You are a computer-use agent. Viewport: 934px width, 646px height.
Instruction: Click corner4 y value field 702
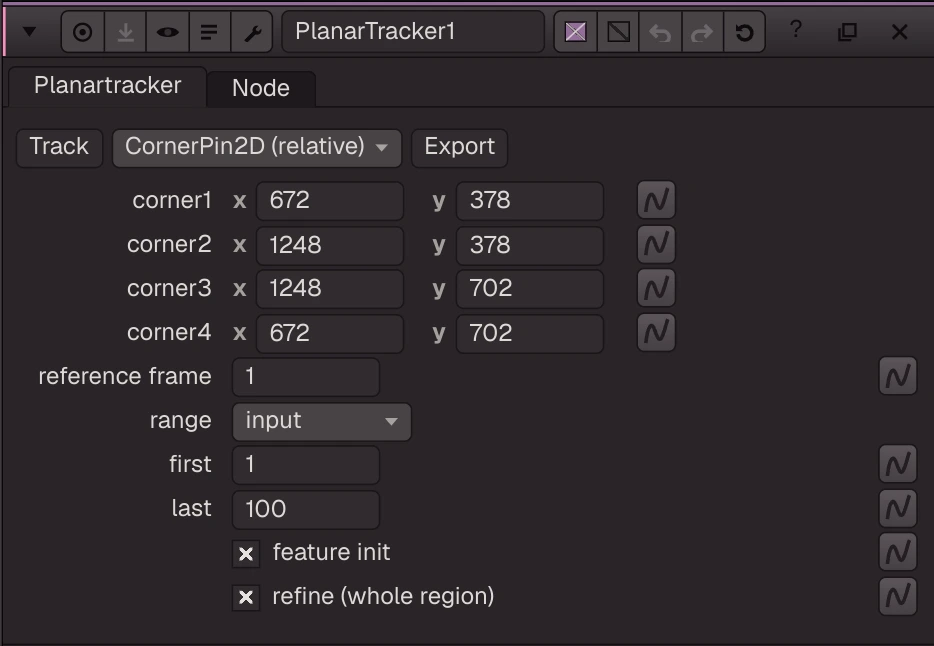click(530, 333)
